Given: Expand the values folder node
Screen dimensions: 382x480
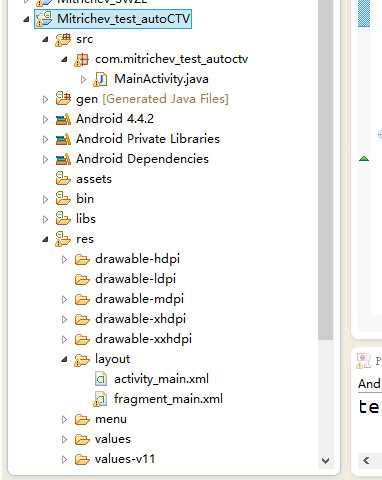Looking at the screenshot, I should coord(64,439).
